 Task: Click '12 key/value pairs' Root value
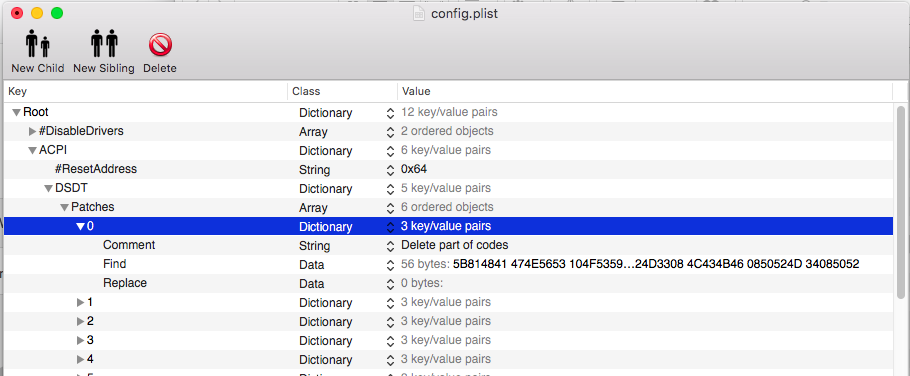pyautogui.click(x=449, y=112)
